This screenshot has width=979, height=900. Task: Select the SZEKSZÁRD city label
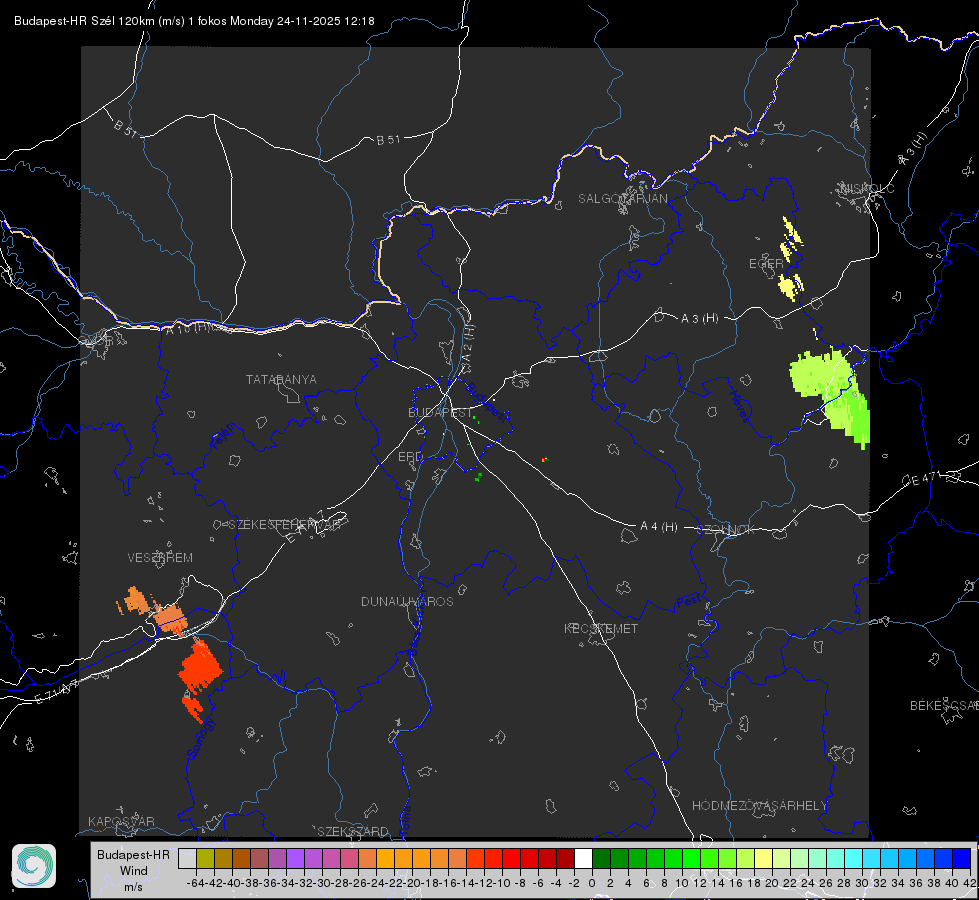click(x=353, y=831)
